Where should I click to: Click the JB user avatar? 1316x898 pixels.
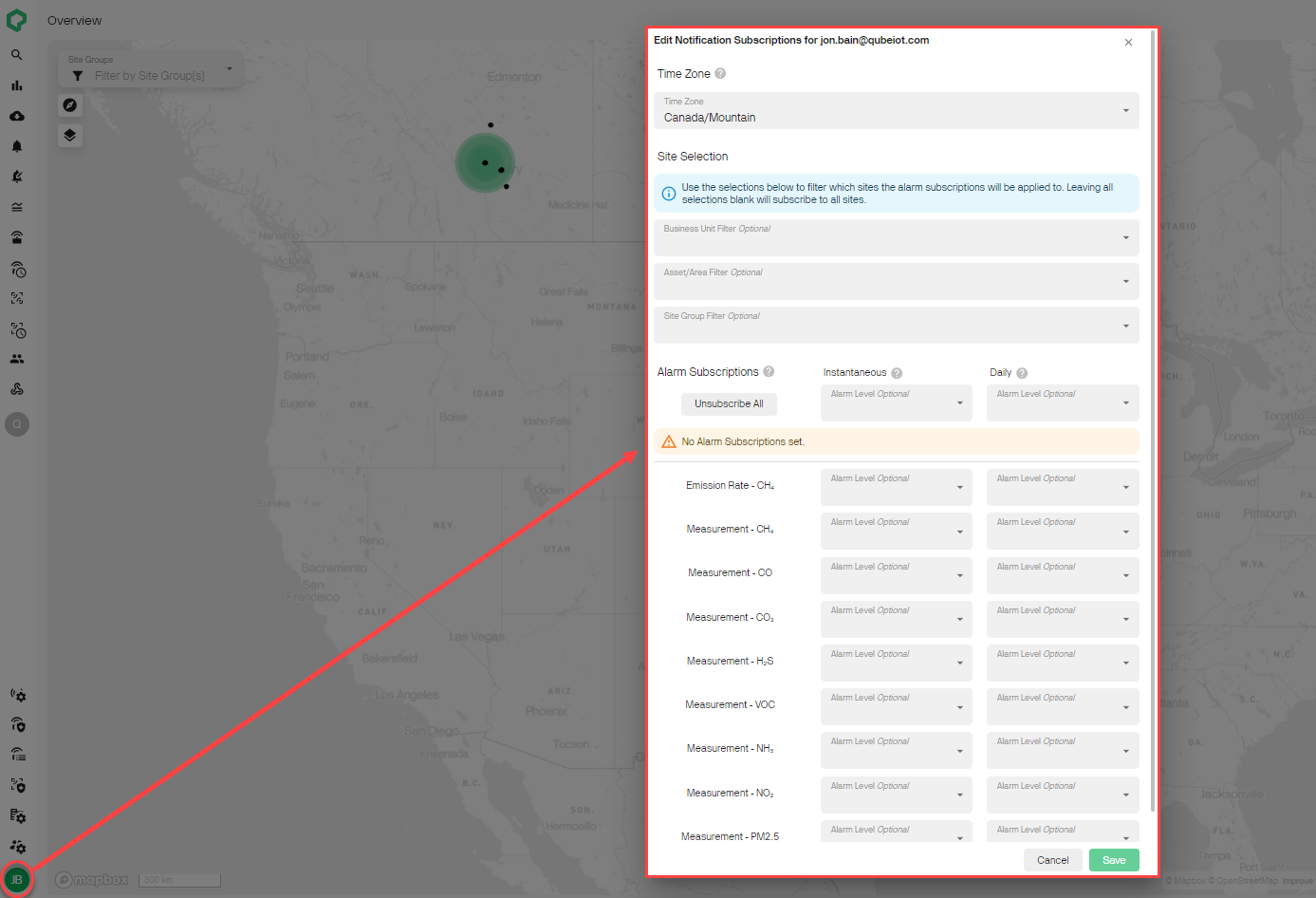[17, 880]
